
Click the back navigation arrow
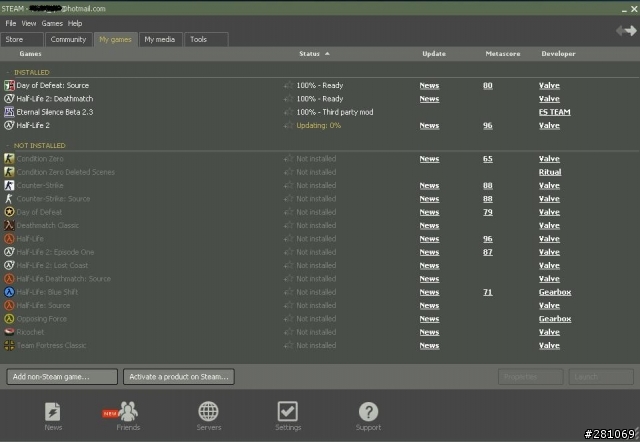click(620, 31)
